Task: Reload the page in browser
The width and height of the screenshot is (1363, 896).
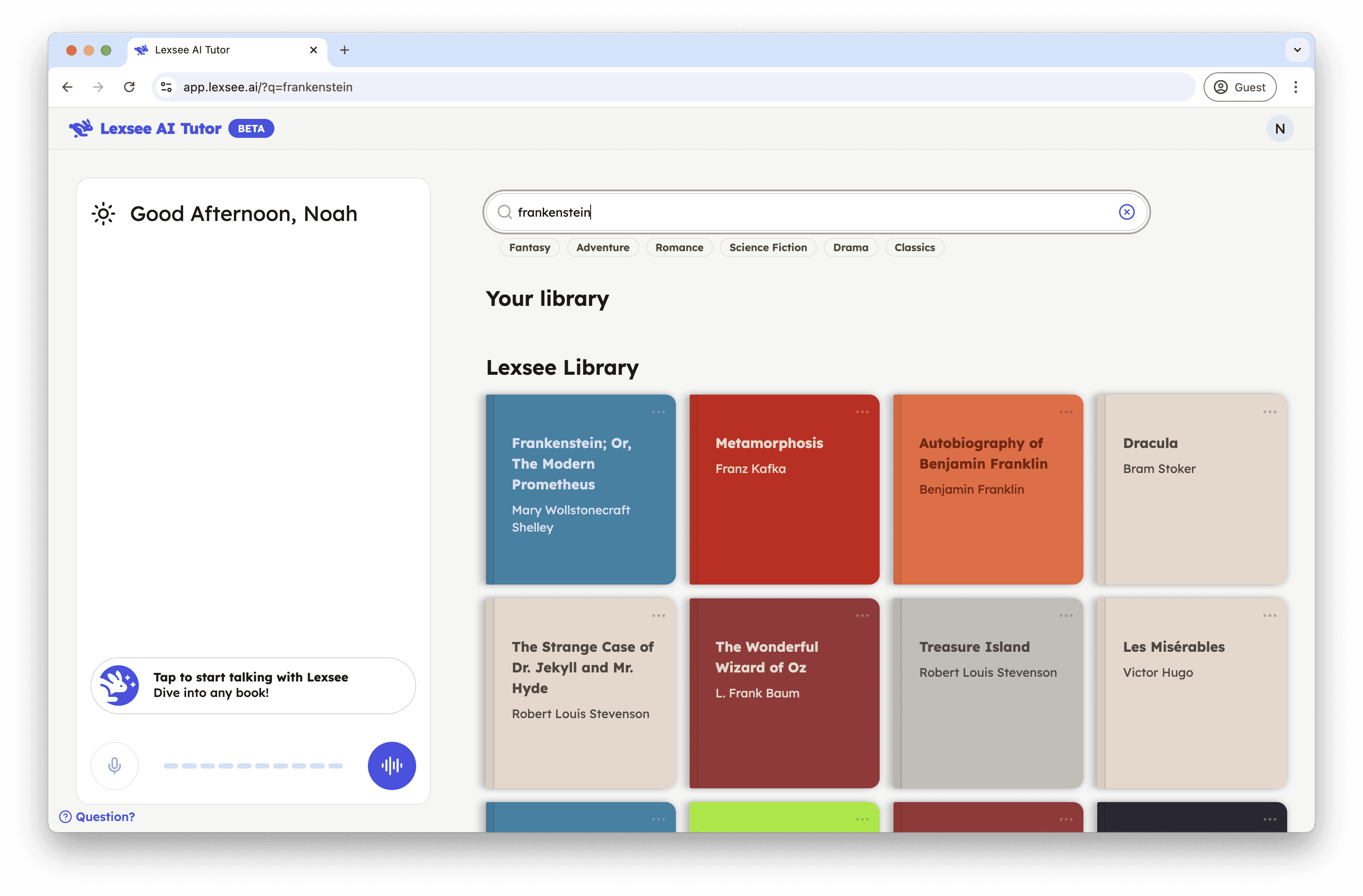Action: click(x=129, y=87)
